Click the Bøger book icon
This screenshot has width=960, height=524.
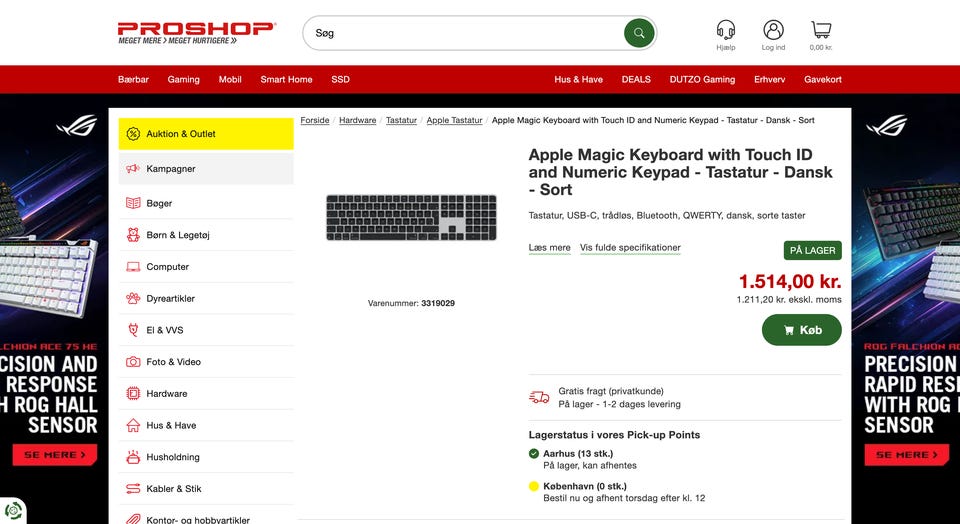coord(133,203)
